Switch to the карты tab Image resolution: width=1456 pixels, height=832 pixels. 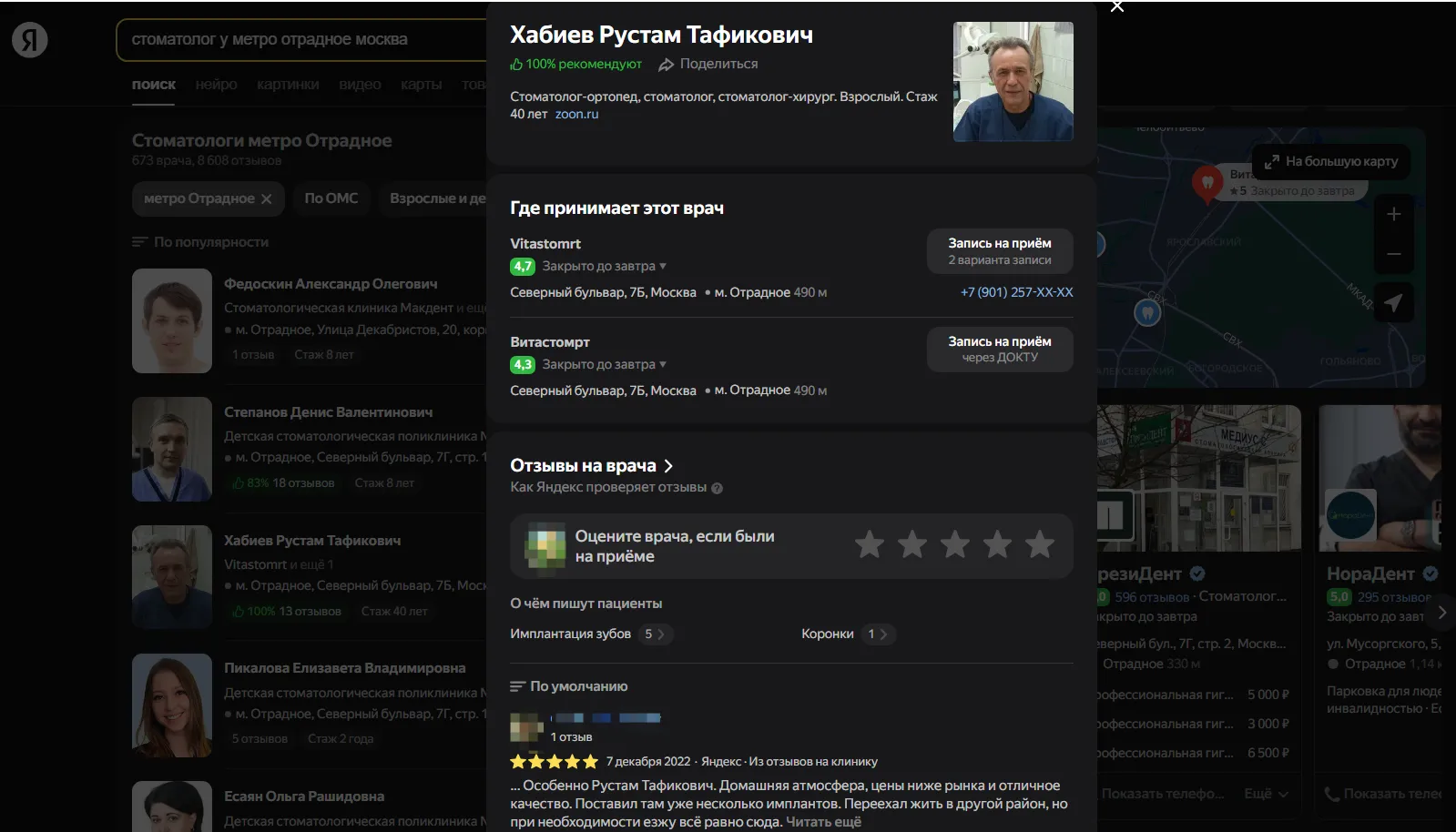click(x=421, y=85)
